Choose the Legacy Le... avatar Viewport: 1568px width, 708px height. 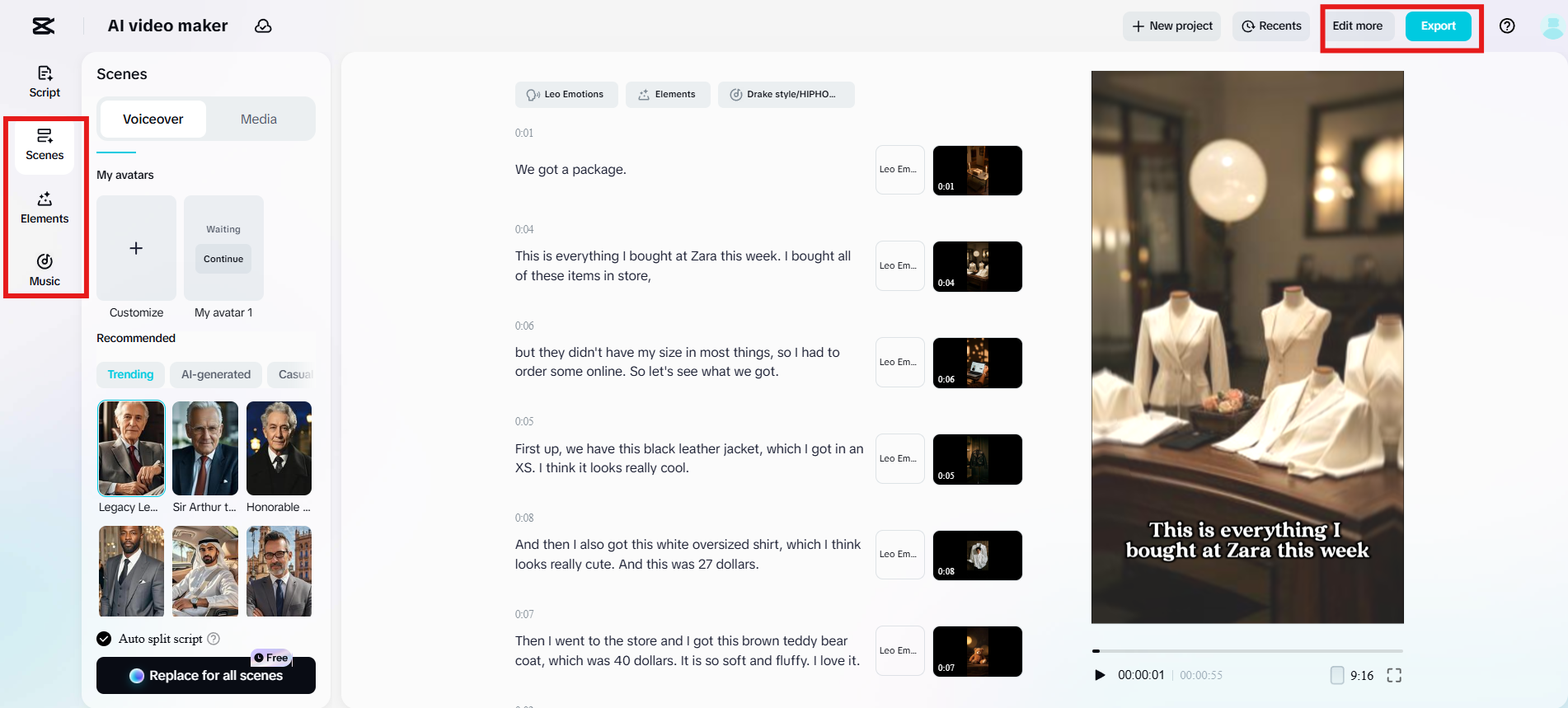(x=132, y=448)
